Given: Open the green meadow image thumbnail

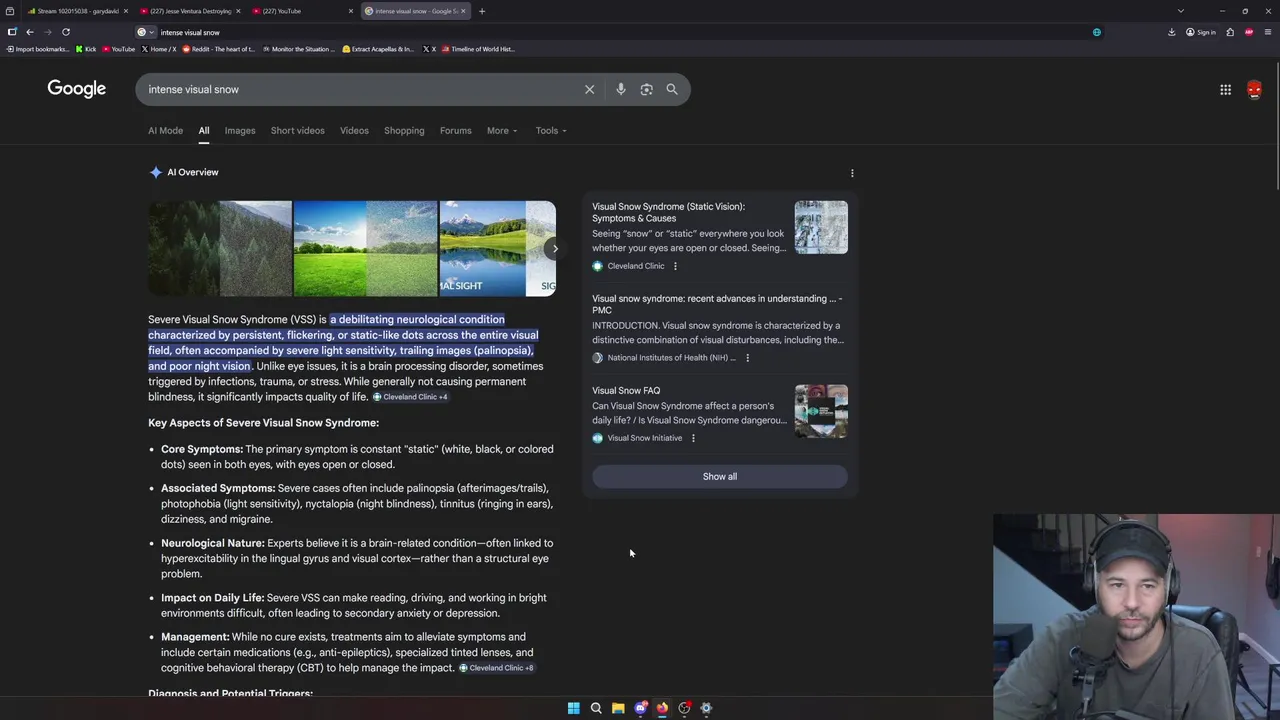Looking at the screenshot, I should (365, 248).
